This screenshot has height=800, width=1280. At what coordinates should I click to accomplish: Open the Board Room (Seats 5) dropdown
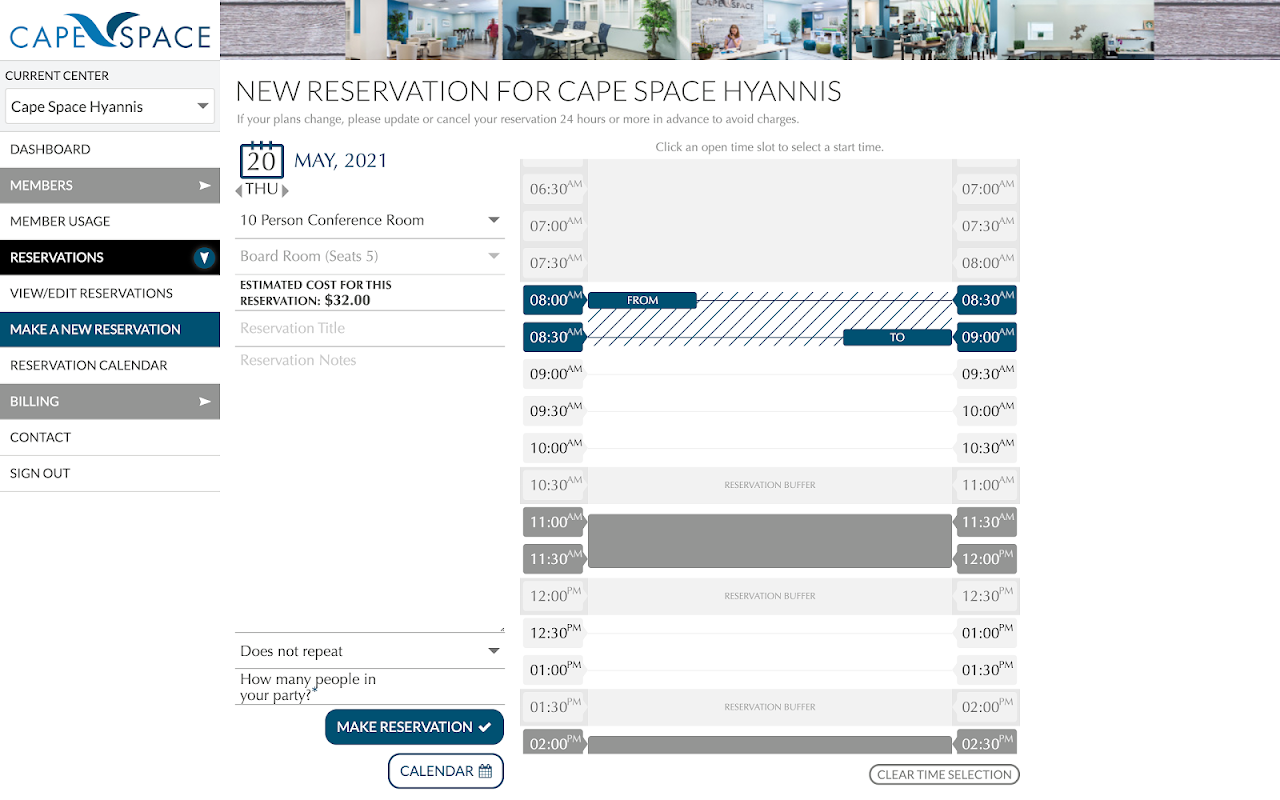tap(370, 256)
